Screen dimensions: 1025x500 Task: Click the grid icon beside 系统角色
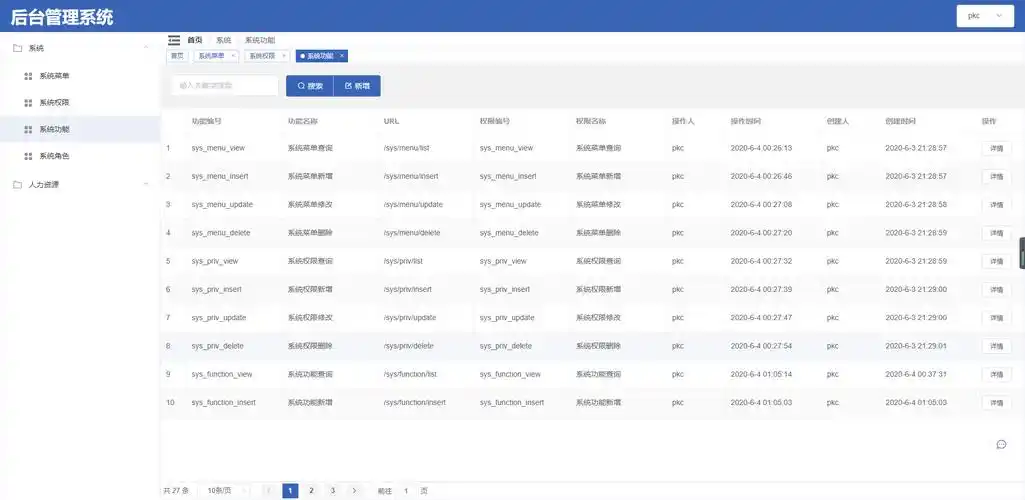(x=28, y=156)
